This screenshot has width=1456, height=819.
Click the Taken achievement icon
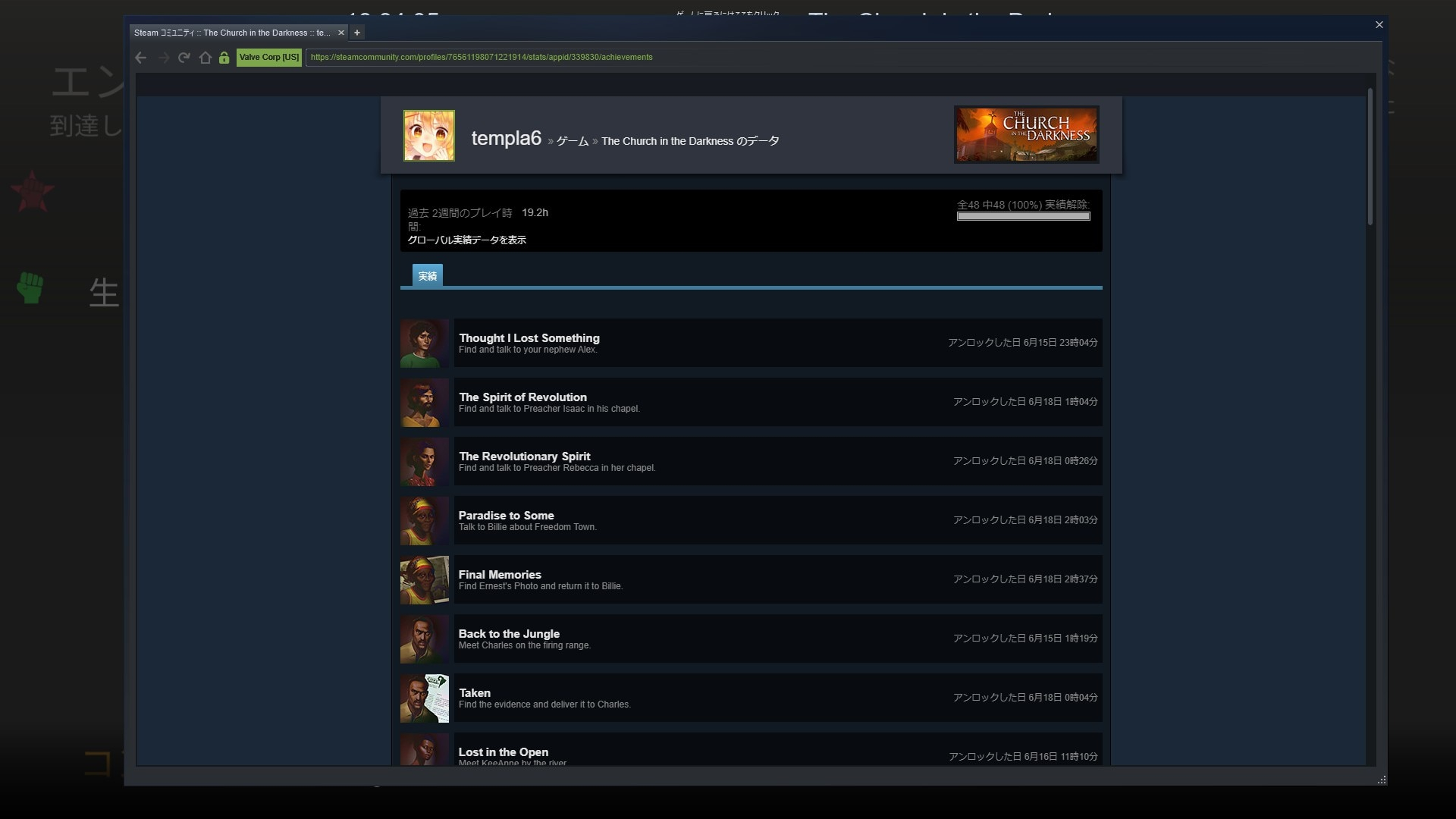point(425,698)
